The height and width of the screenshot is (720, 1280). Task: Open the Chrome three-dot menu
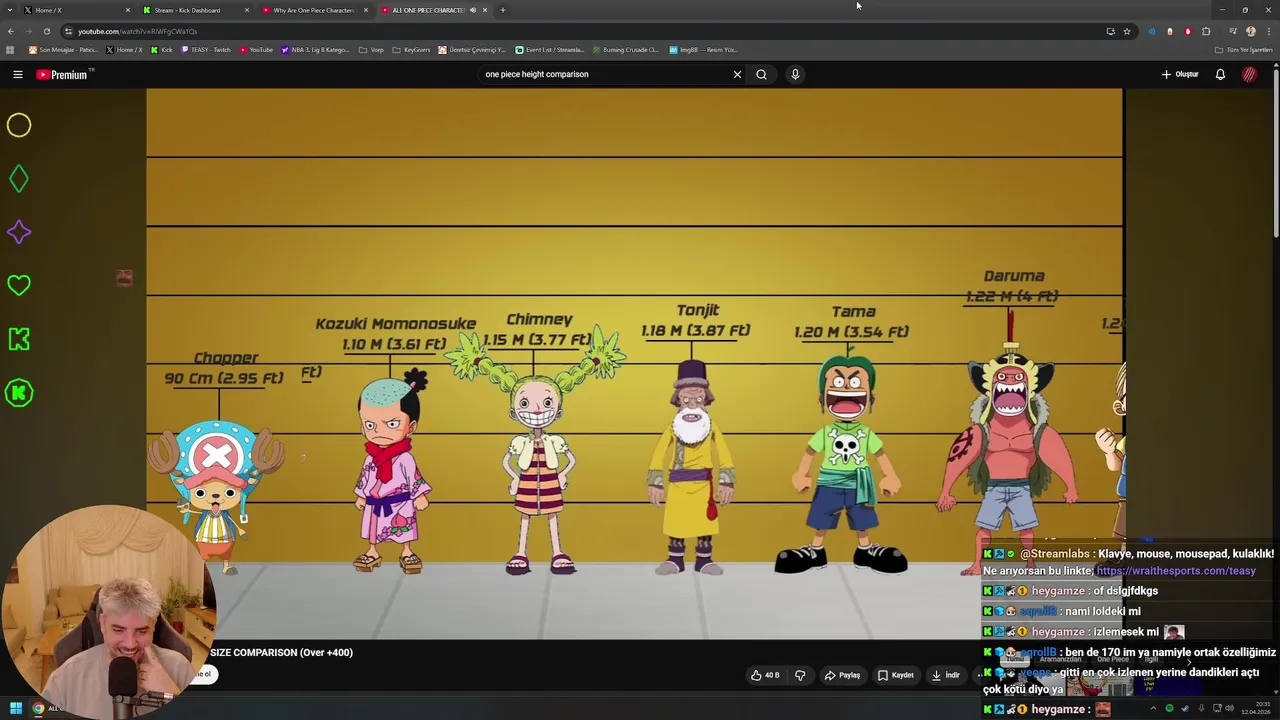coord(1268,31)
